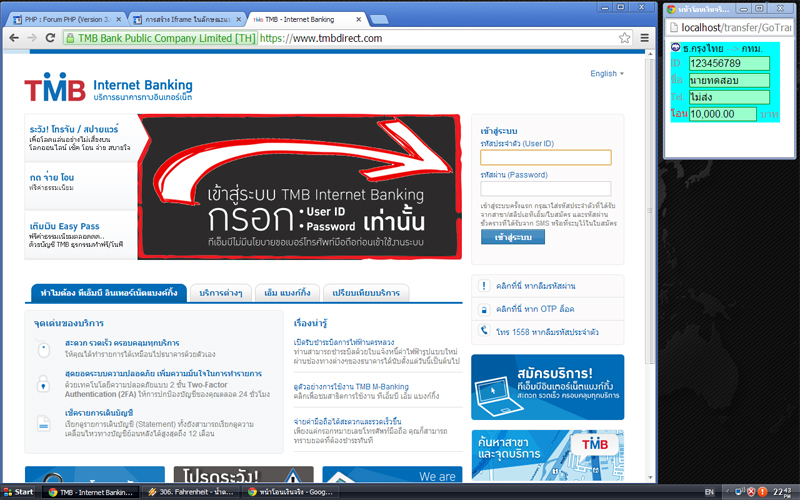
Task: Click the phone icon beside 1558
Action: 484,330
